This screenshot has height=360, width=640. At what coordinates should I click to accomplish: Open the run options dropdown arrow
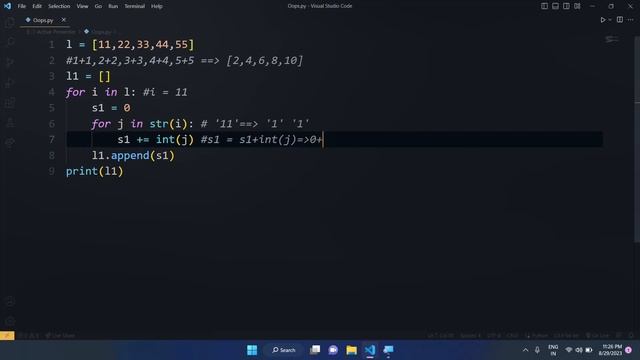[x=610, y=20]
